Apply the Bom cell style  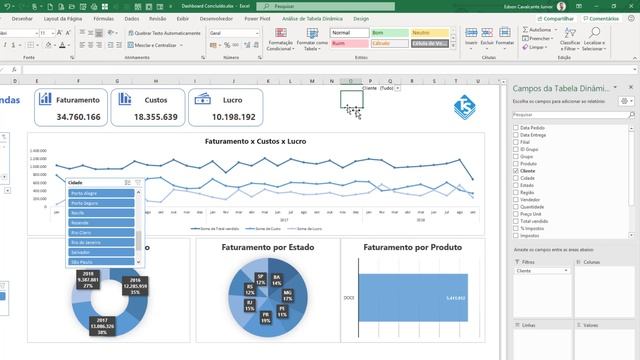tap(390, 33)
